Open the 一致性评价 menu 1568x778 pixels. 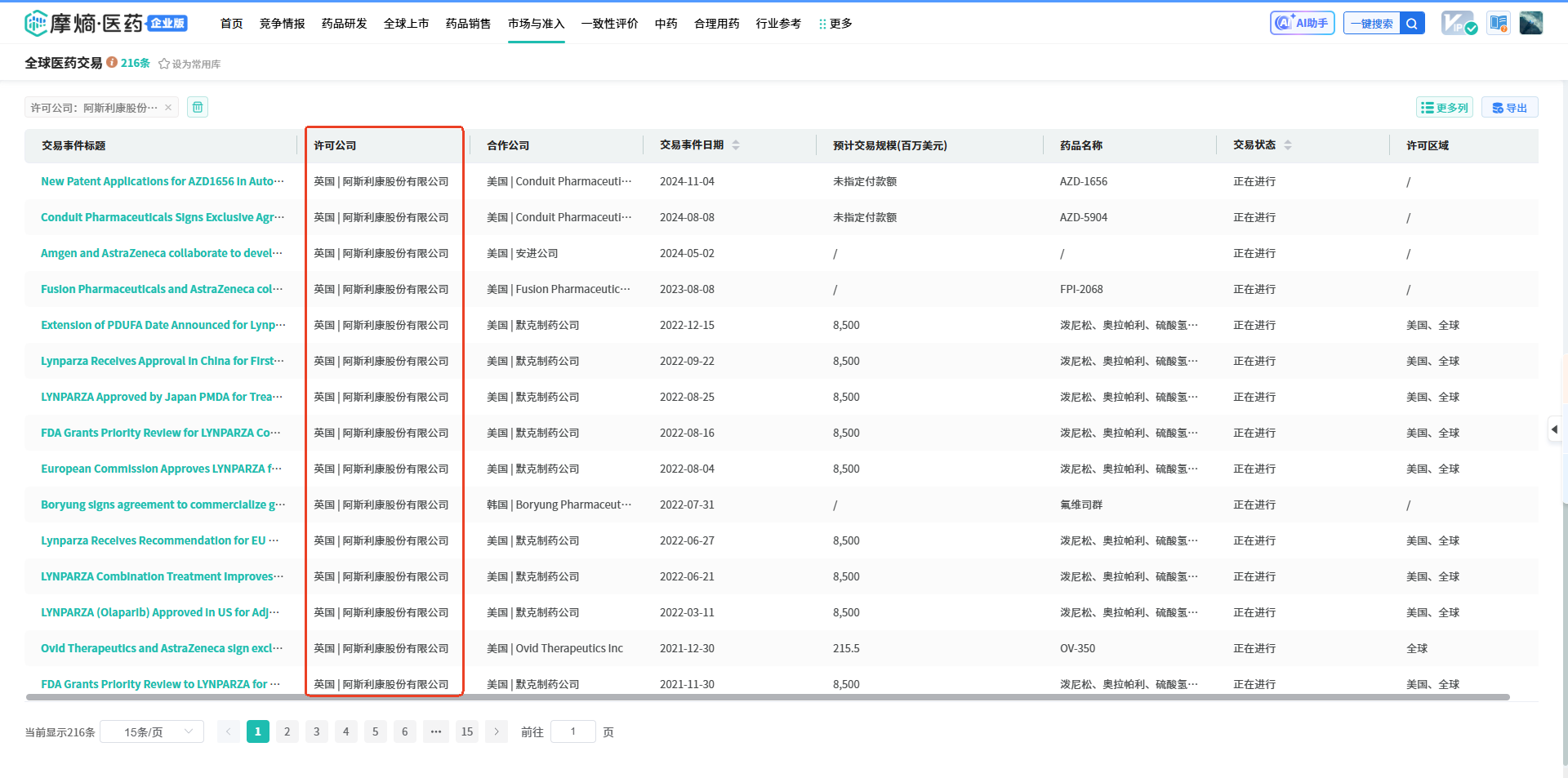(610, 23)
